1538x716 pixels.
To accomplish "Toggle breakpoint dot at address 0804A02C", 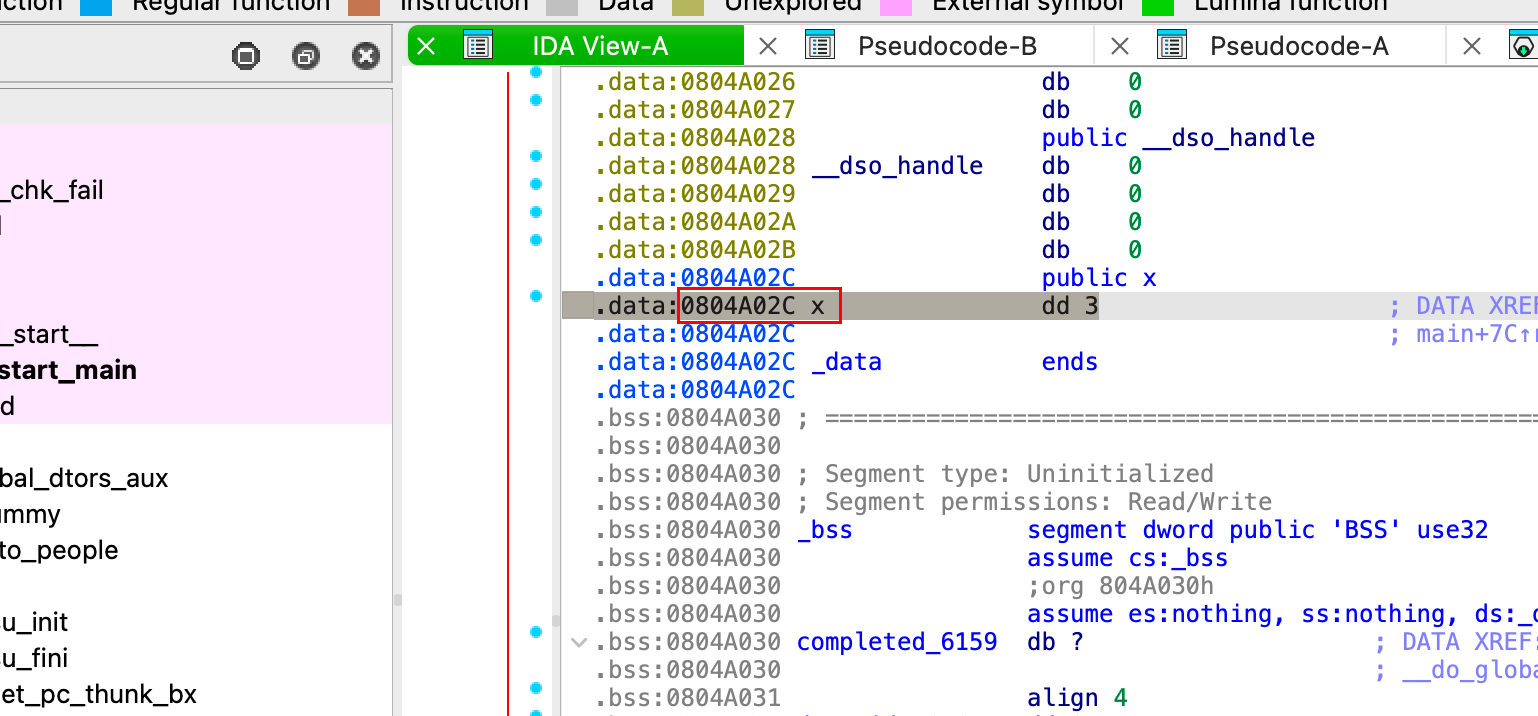I will tap(535, 297).
